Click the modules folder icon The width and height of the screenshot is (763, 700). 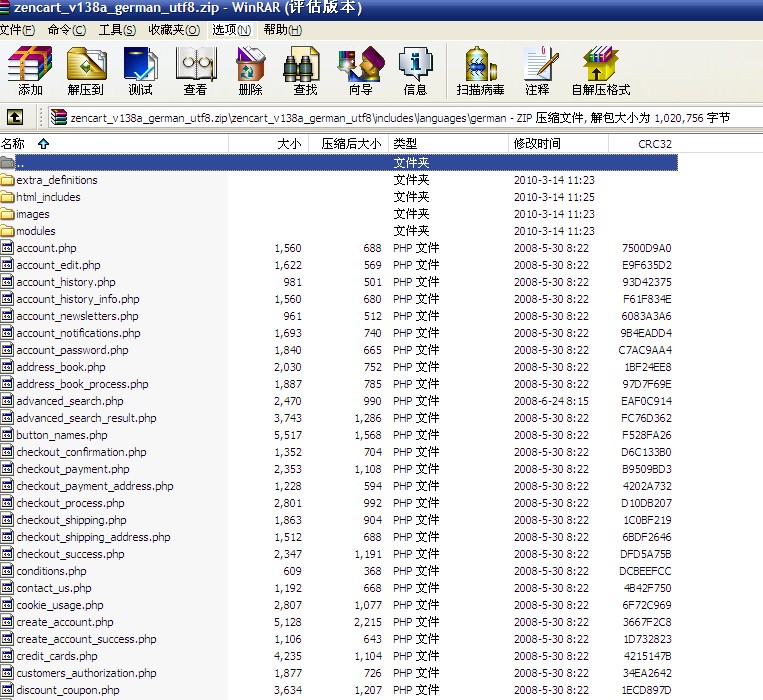click(7, 231)
